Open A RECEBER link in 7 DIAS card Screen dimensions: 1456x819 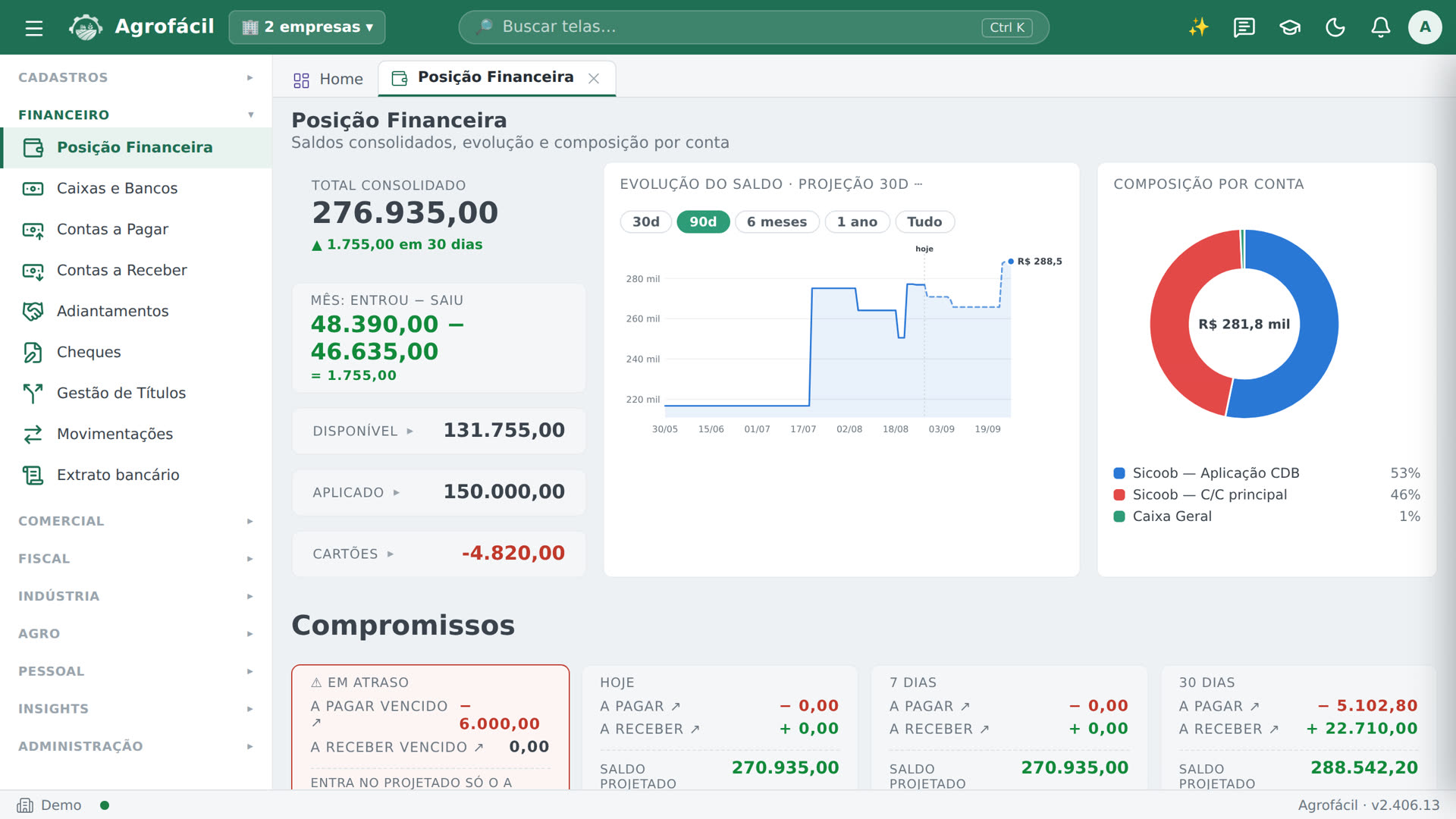pyautogui.click(x=940, y=730)
